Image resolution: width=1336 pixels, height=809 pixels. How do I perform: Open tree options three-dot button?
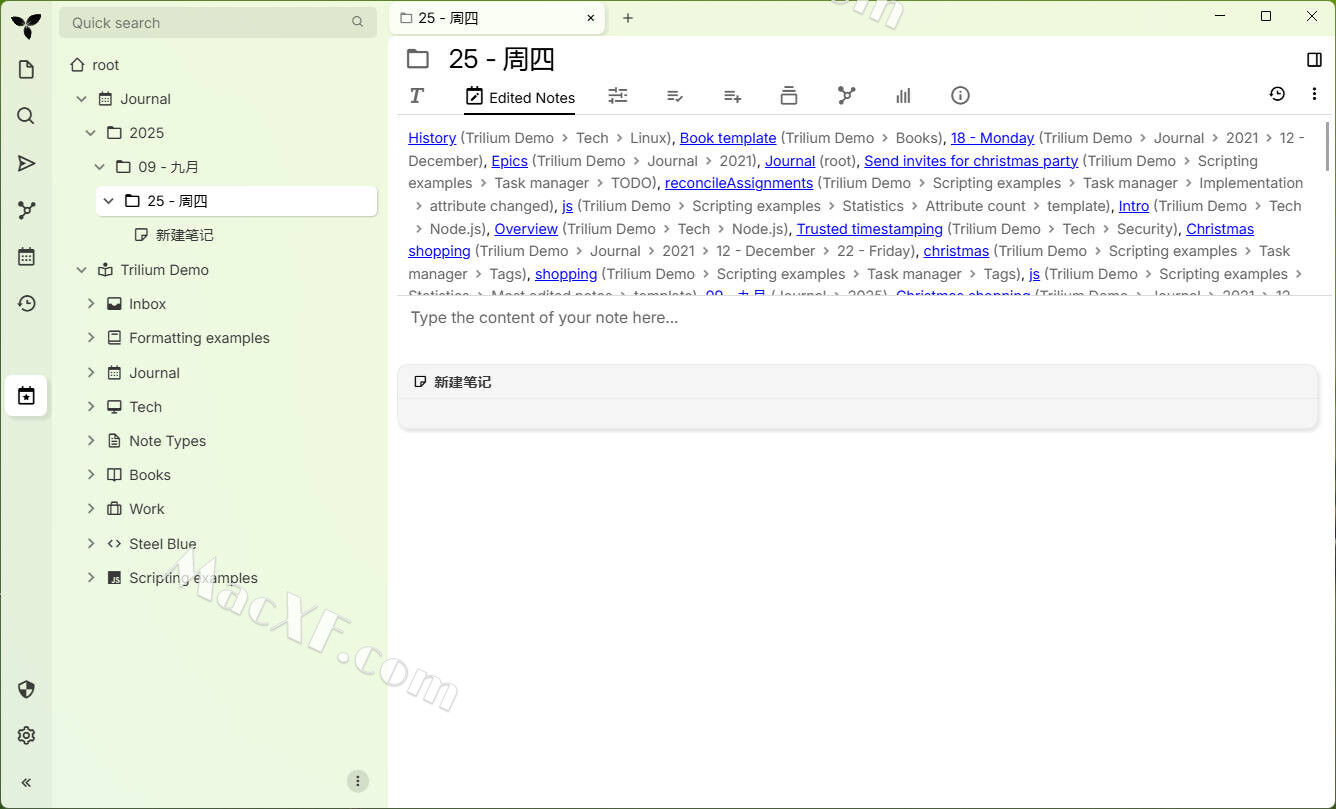pyautogui.click(x=358, y=781)
